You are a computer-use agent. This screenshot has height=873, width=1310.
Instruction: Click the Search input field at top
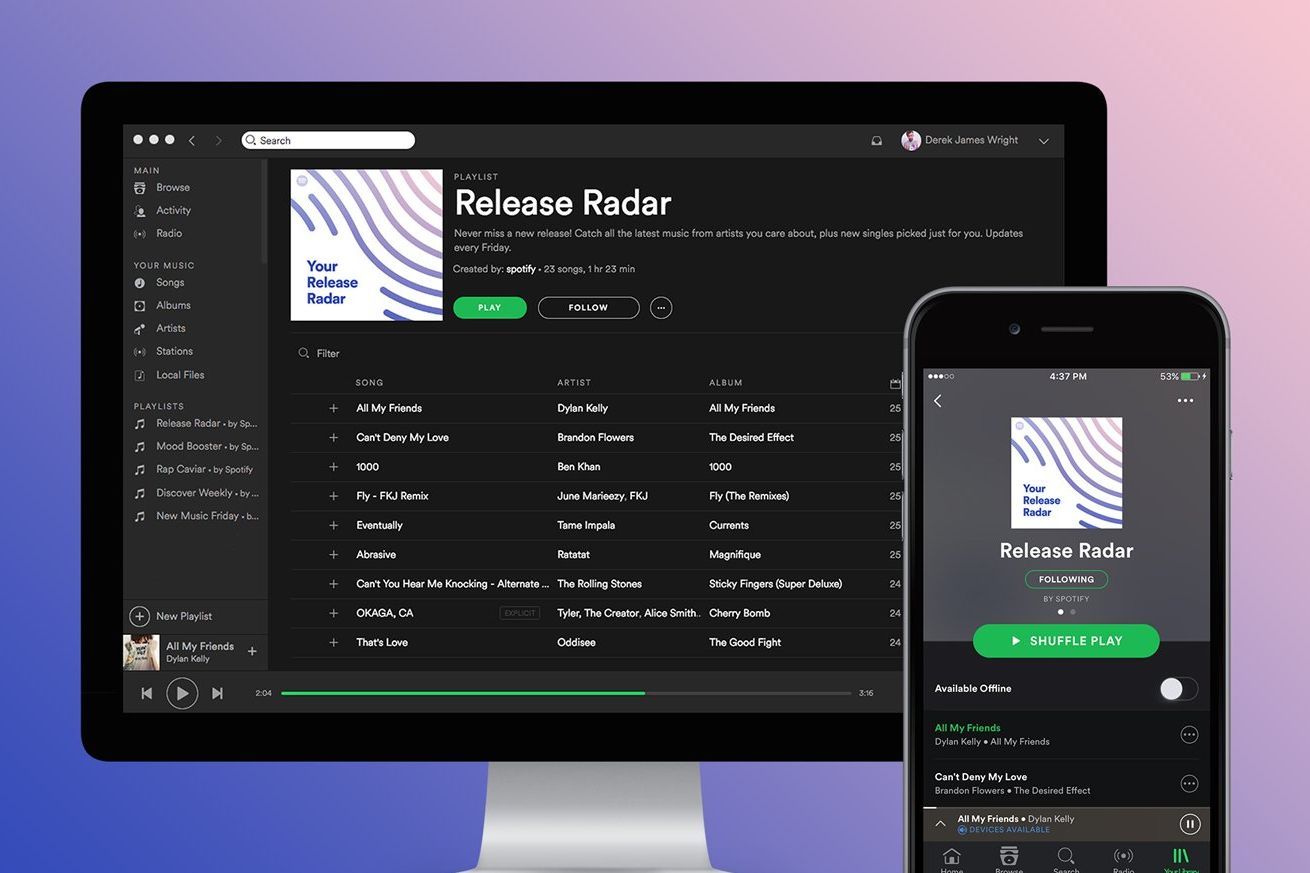point(328,140)
